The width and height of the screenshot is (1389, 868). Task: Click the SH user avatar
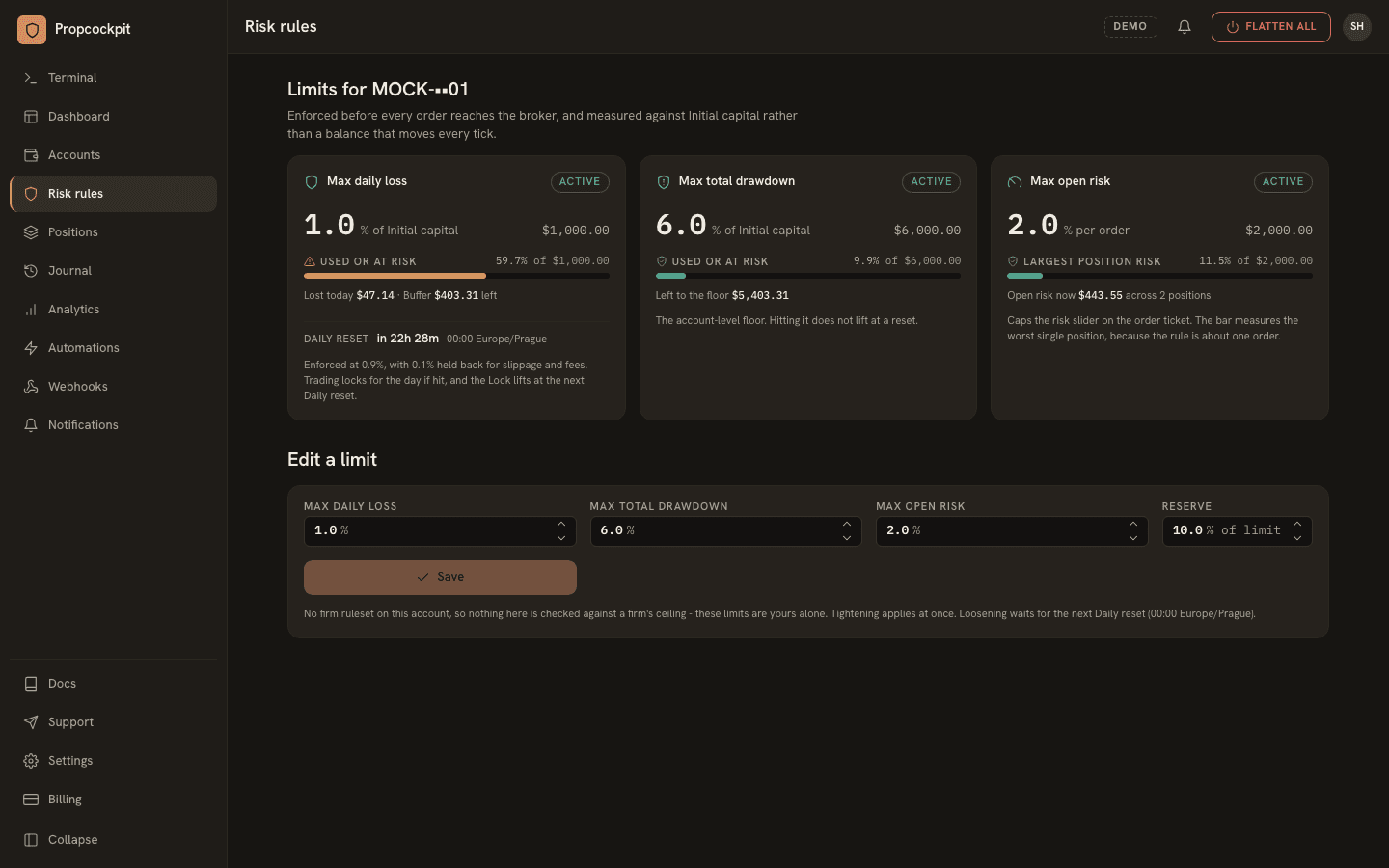[1357, 27]
